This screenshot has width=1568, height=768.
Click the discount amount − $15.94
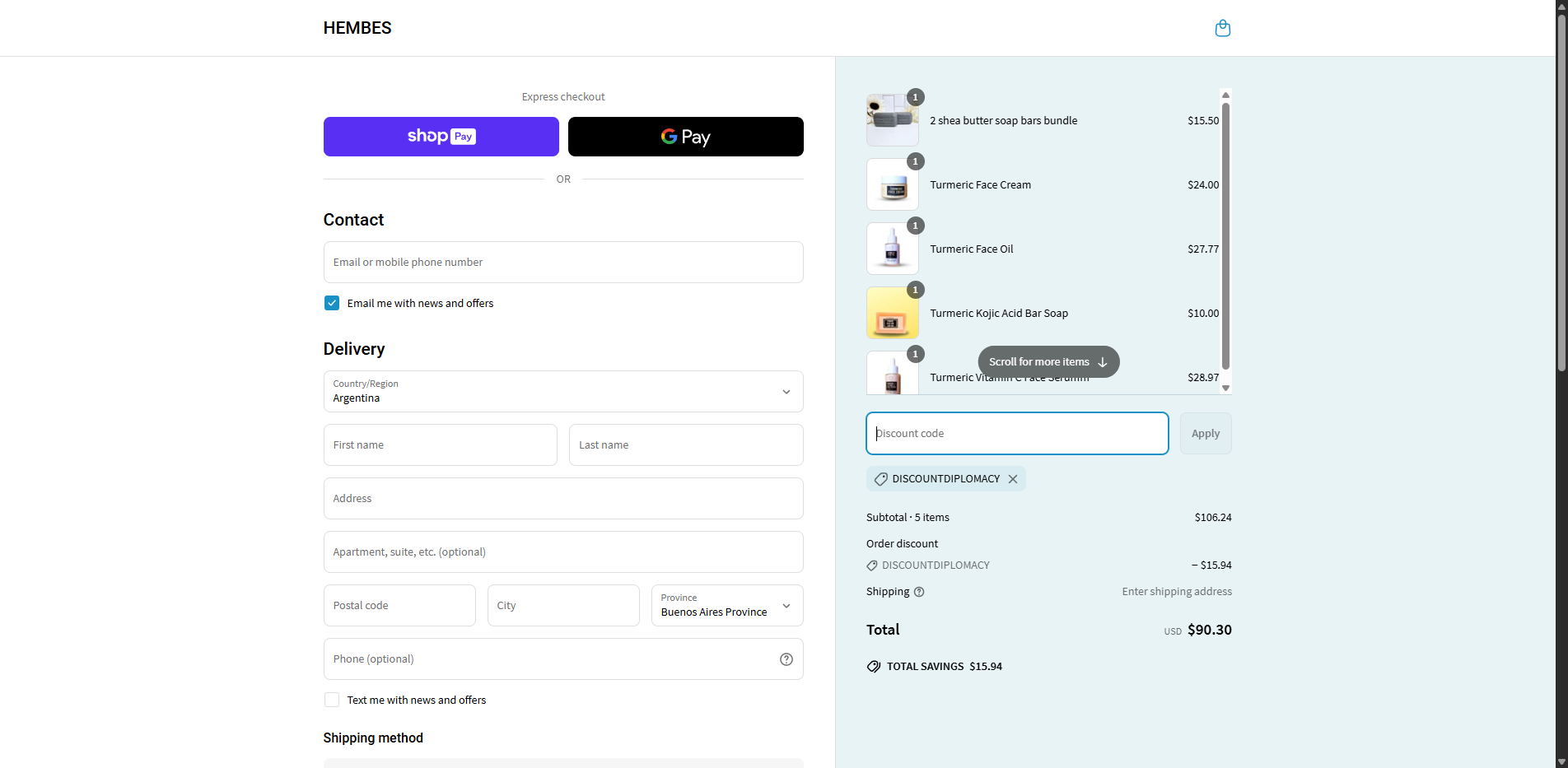[x=1211, y=566]
